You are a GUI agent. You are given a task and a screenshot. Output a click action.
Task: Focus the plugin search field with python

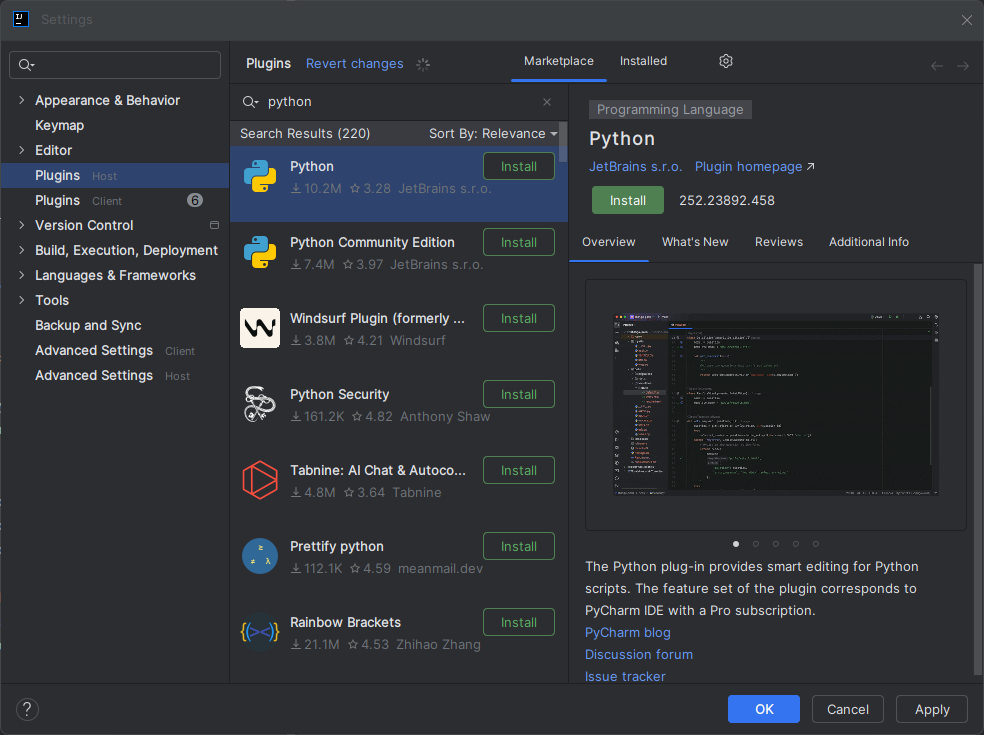click(x=398, y=102)
